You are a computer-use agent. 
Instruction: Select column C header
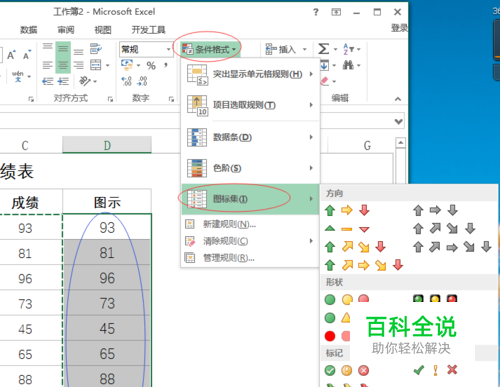pos(25,145)
